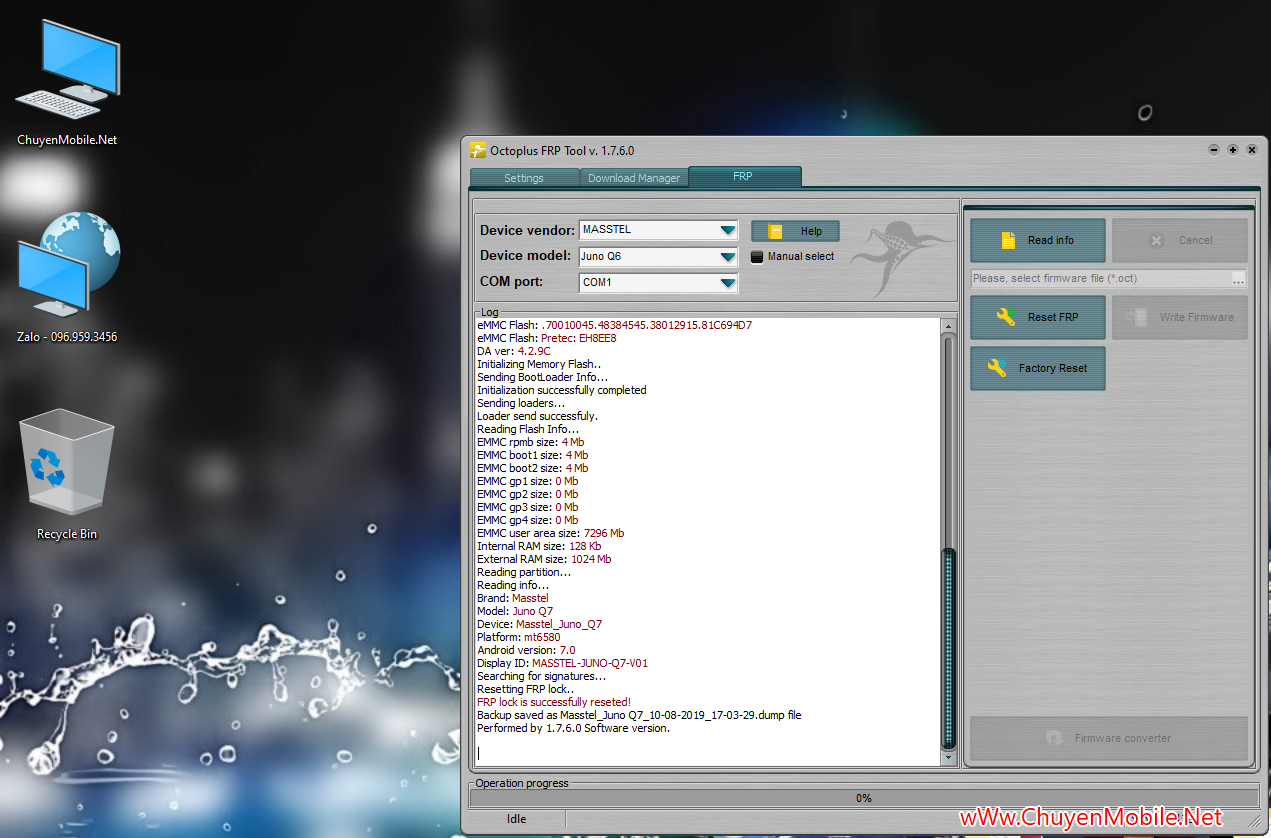Click log line 'Resetting FRP lock..'
The height and width of the screenshot is (838, 1271).
click(x=526, y=689)
